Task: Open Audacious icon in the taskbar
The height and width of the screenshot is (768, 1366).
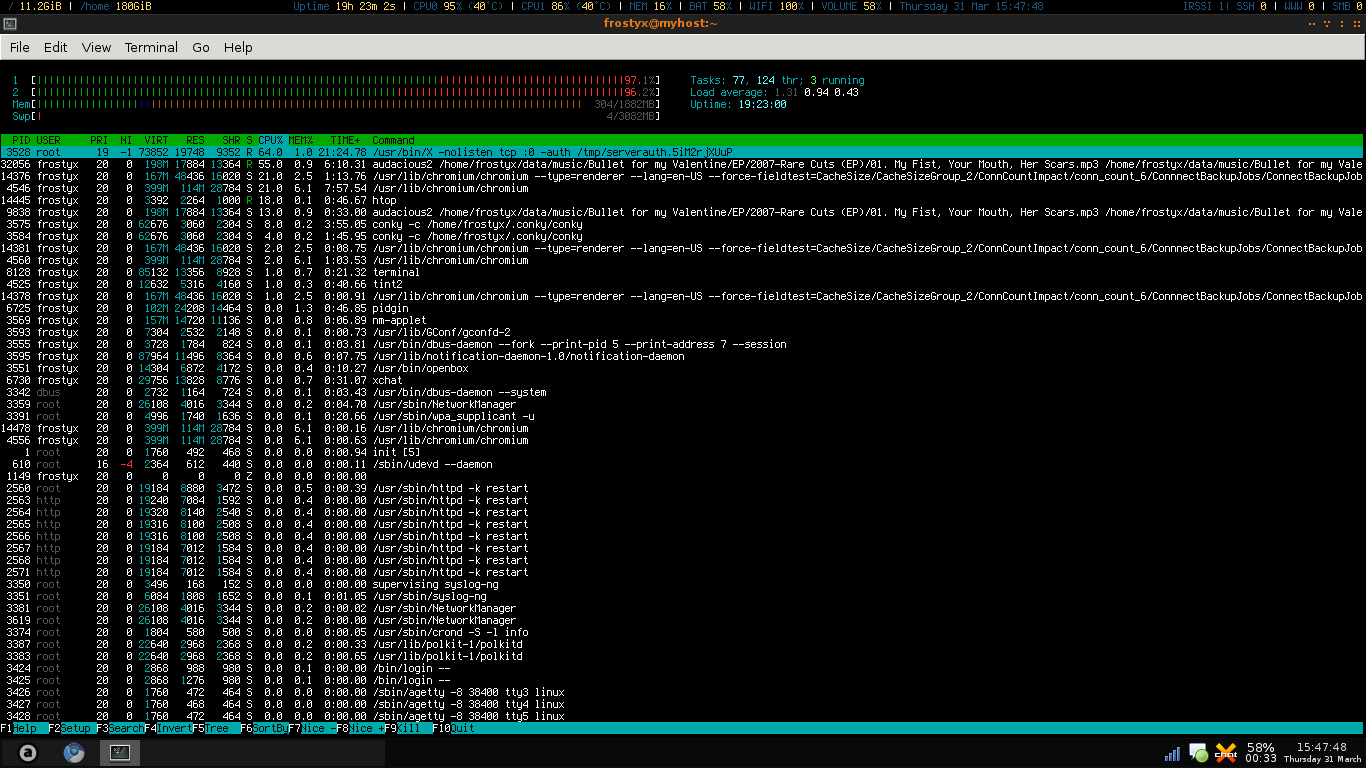Action: coord(28,753)
